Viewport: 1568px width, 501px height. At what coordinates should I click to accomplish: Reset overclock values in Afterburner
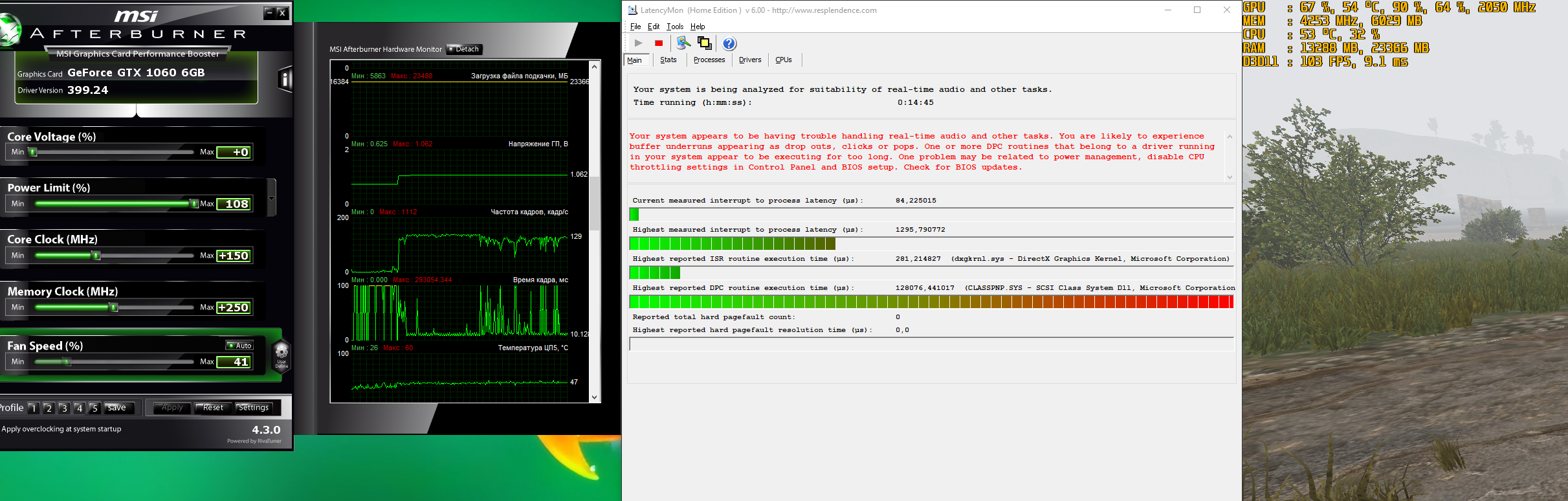pyautogui.click(x=213, y=408)
